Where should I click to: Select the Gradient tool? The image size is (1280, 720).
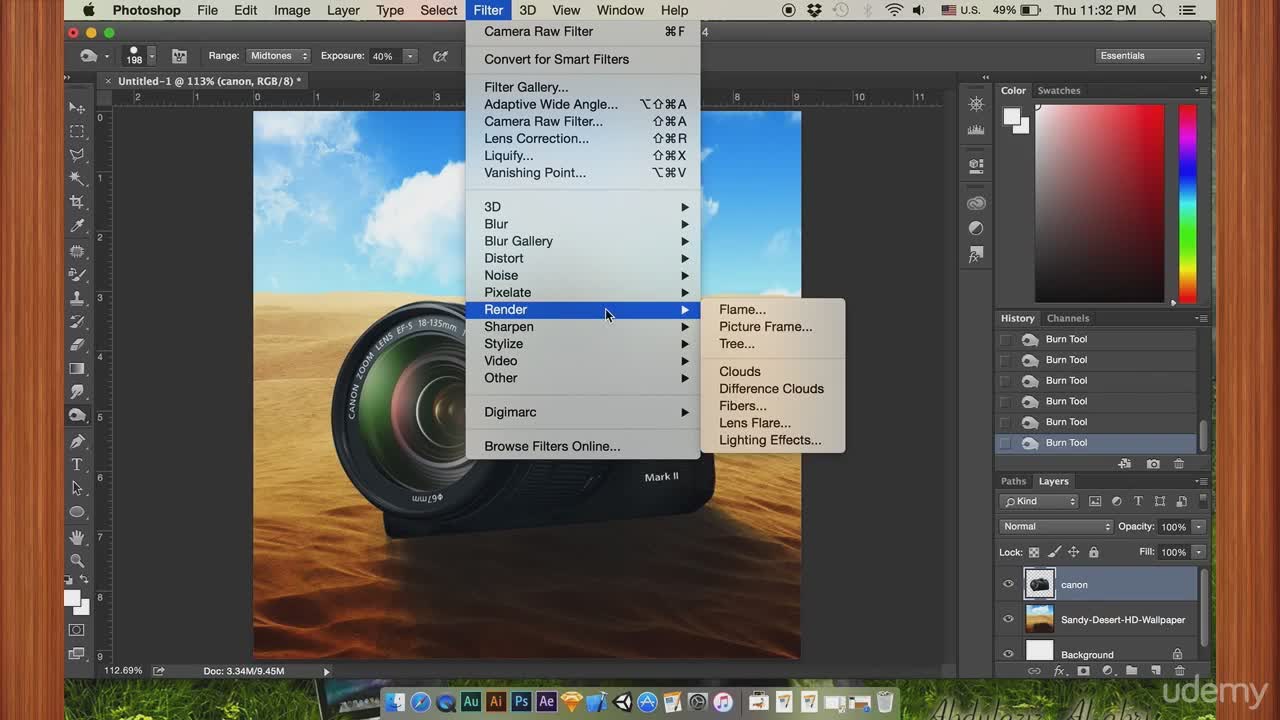77,369
